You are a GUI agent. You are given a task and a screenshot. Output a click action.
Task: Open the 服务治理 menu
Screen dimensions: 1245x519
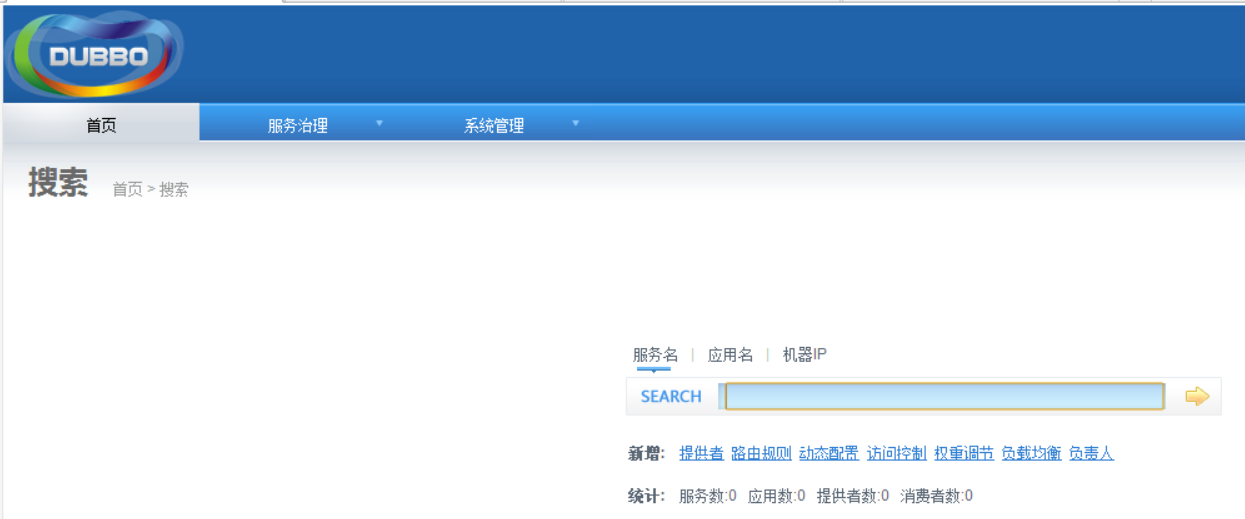(298, 126)
